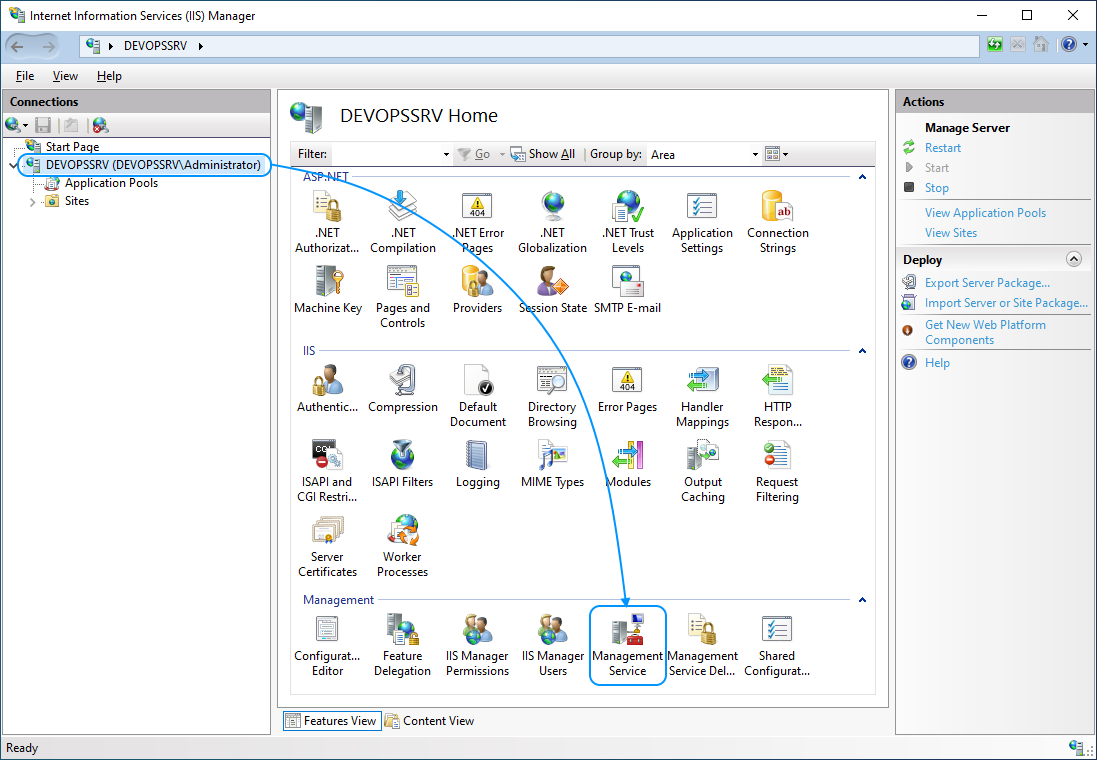Open the Help menu

point(109,76)
